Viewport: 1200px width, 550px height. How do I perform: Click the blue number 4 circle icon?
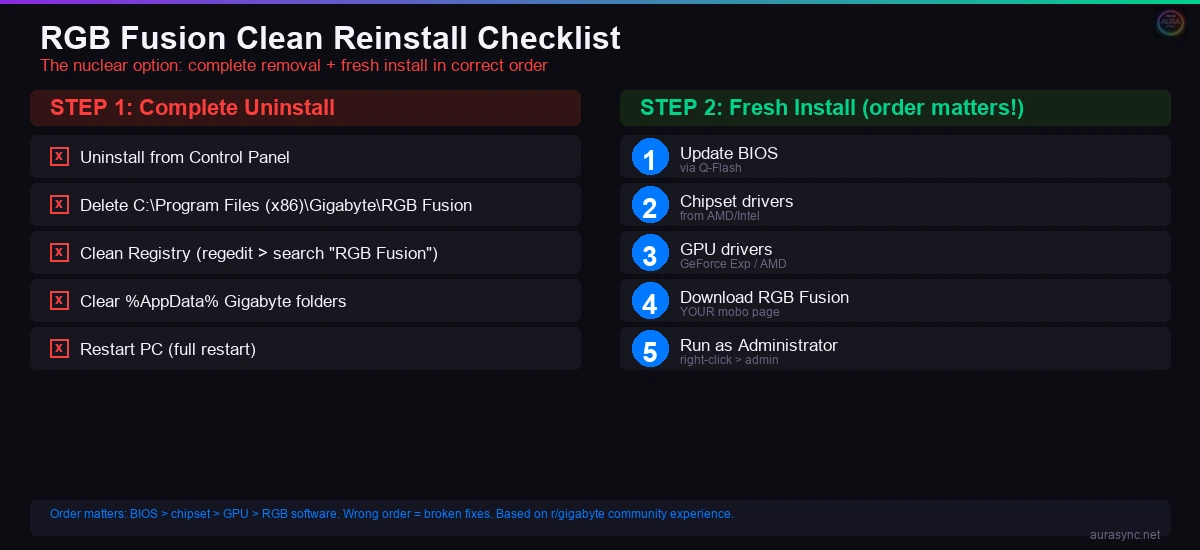click(650, 301)
